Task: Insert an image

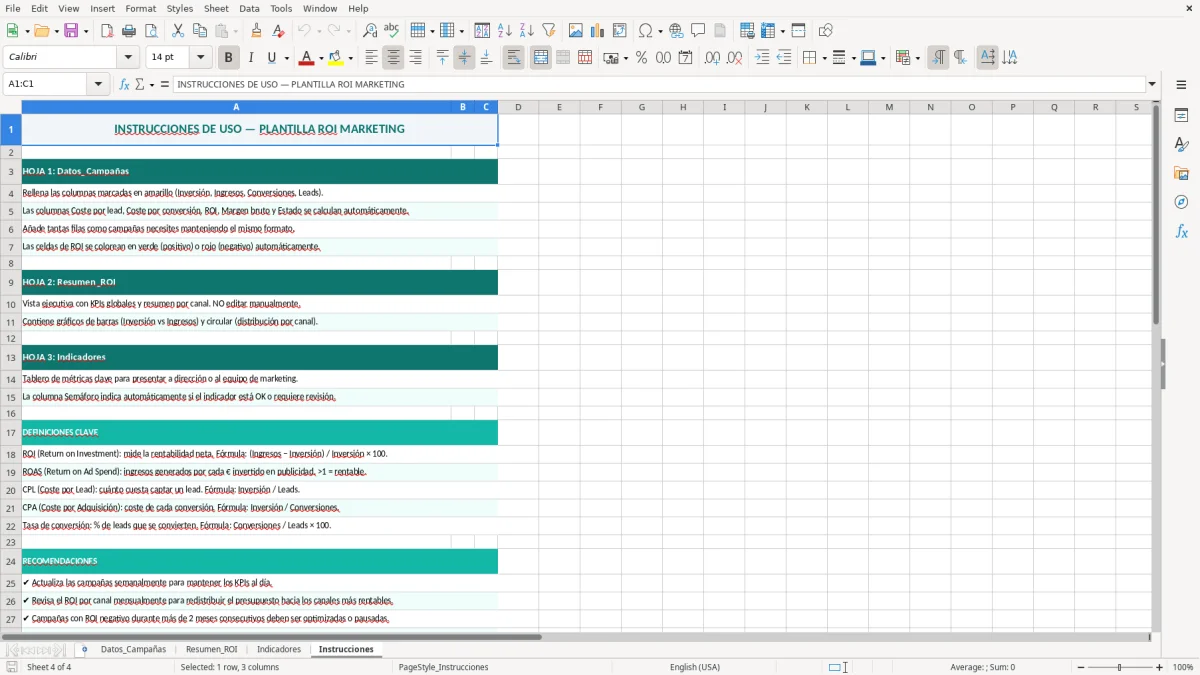Action: [576, 31]
